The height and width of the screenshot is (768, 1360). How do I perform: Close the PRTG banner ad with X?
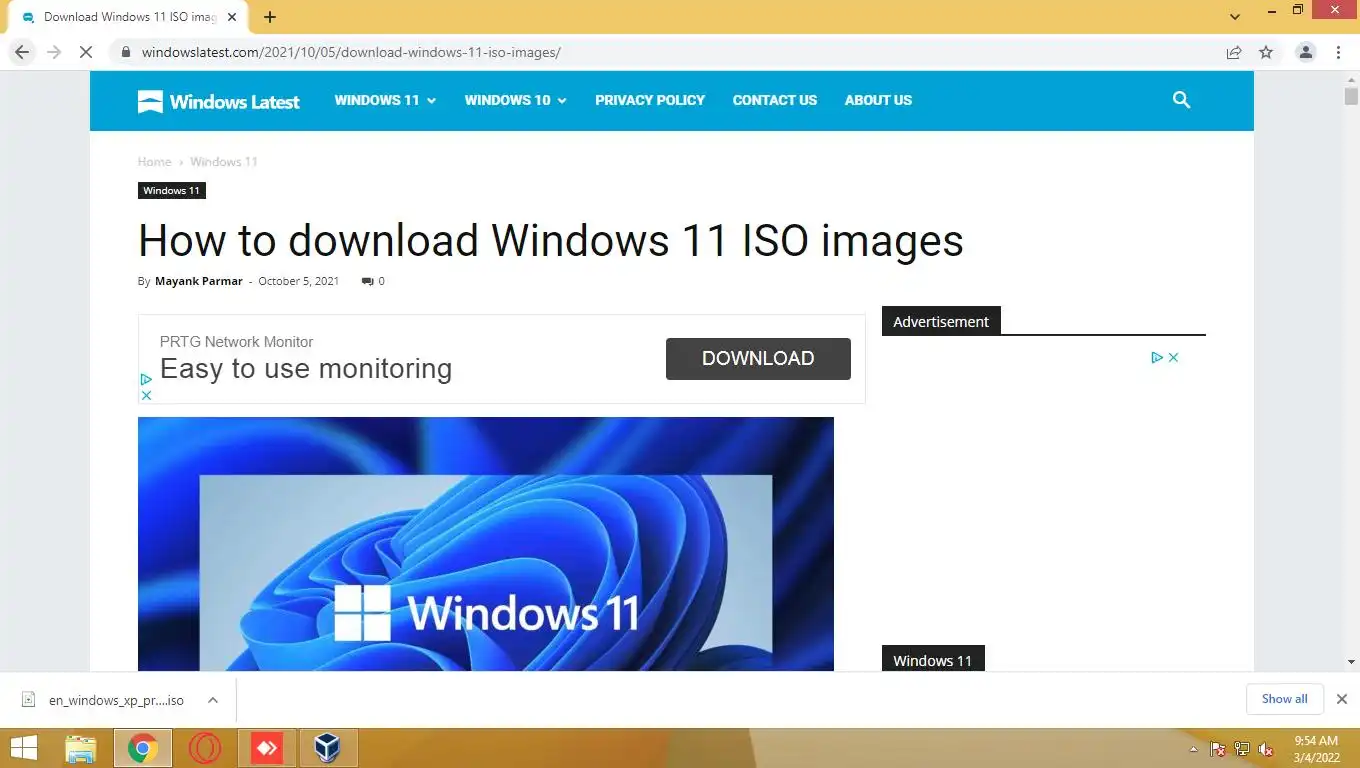click(146, 395)
